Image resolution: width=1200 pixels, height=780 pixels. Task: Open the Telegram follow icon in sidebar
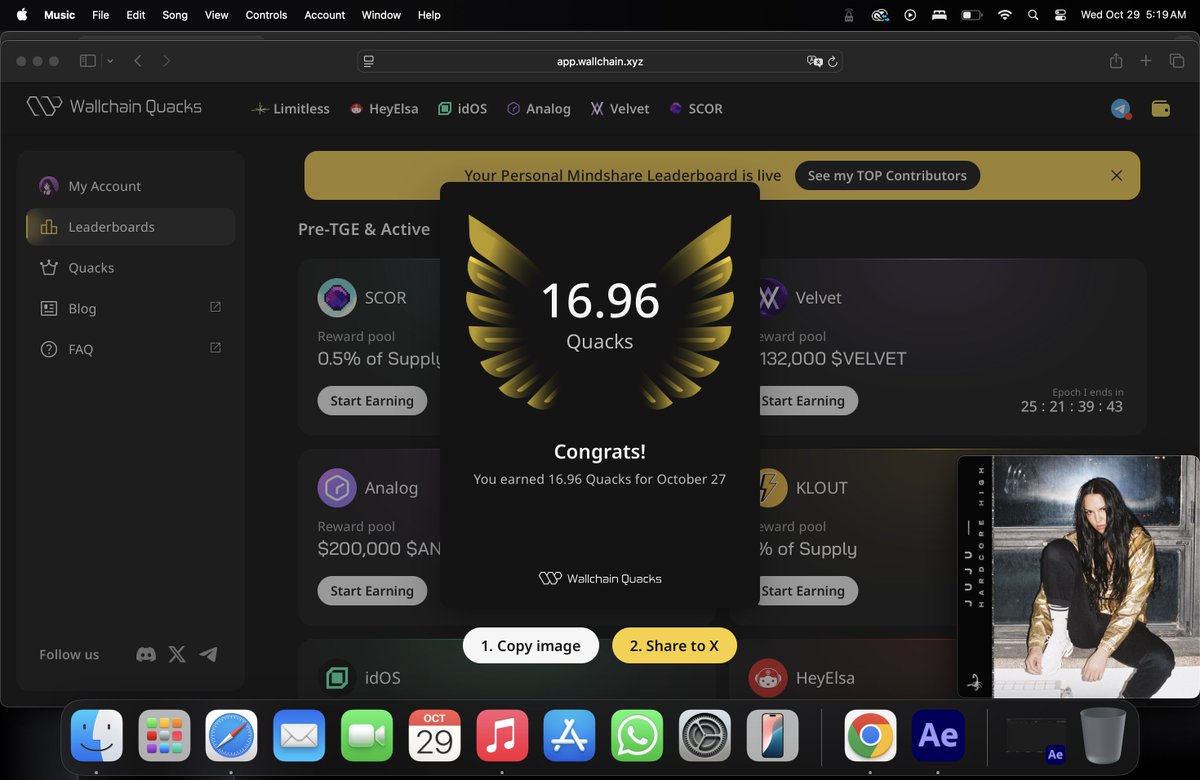(x=208, y=654)
